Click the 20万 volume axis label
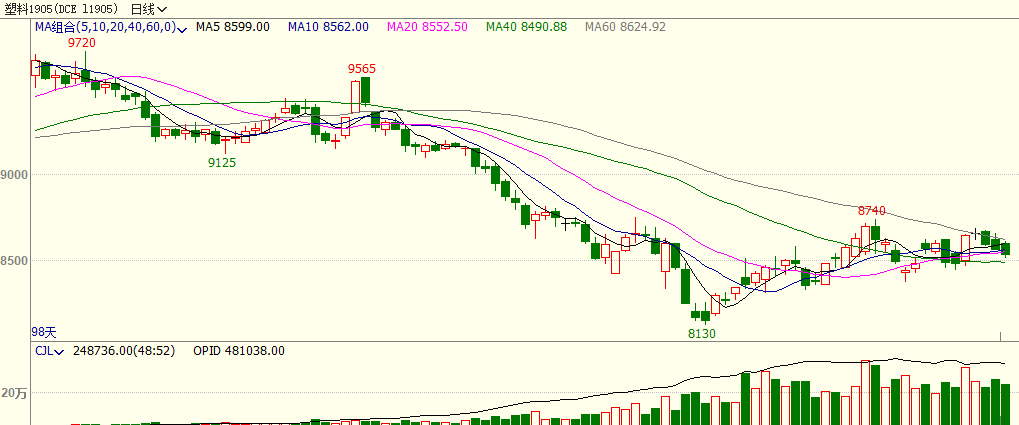Screen dimensions: 1019x425 tap(14, 393)
